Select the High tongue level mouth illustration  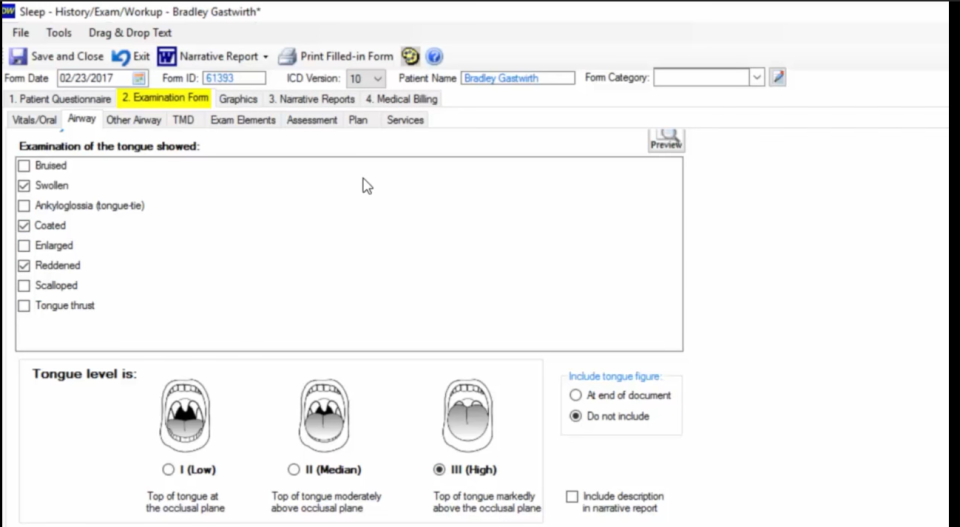pos(468,416)
